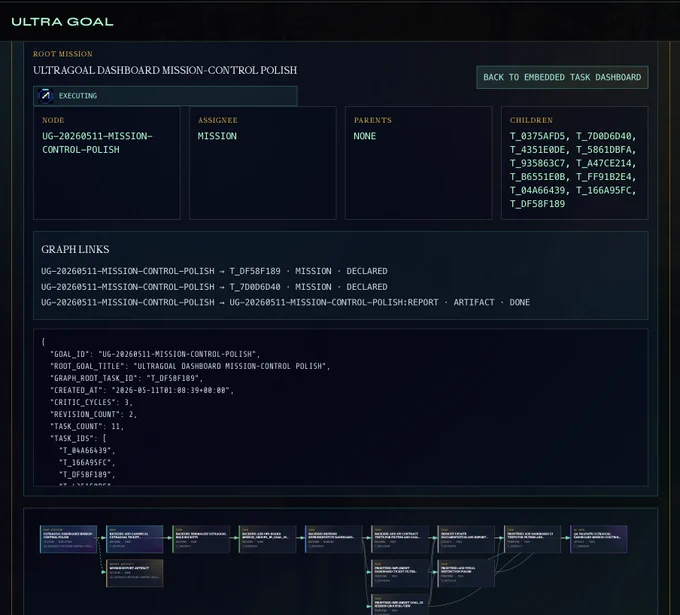
Task: Select the QA Validate Ultragoal Dashboard graph node
Action: [599, 539]
